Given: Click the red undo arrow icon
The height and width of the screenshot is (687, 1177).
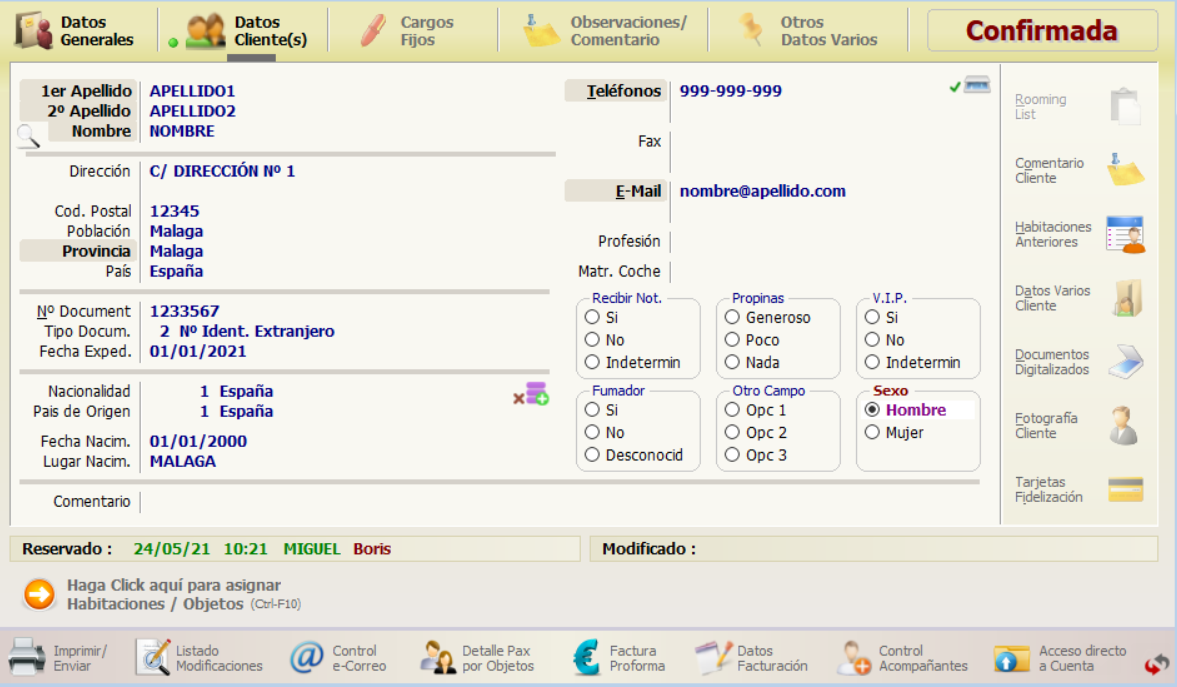Looking at the screenshot, I should coord(1157,664).
